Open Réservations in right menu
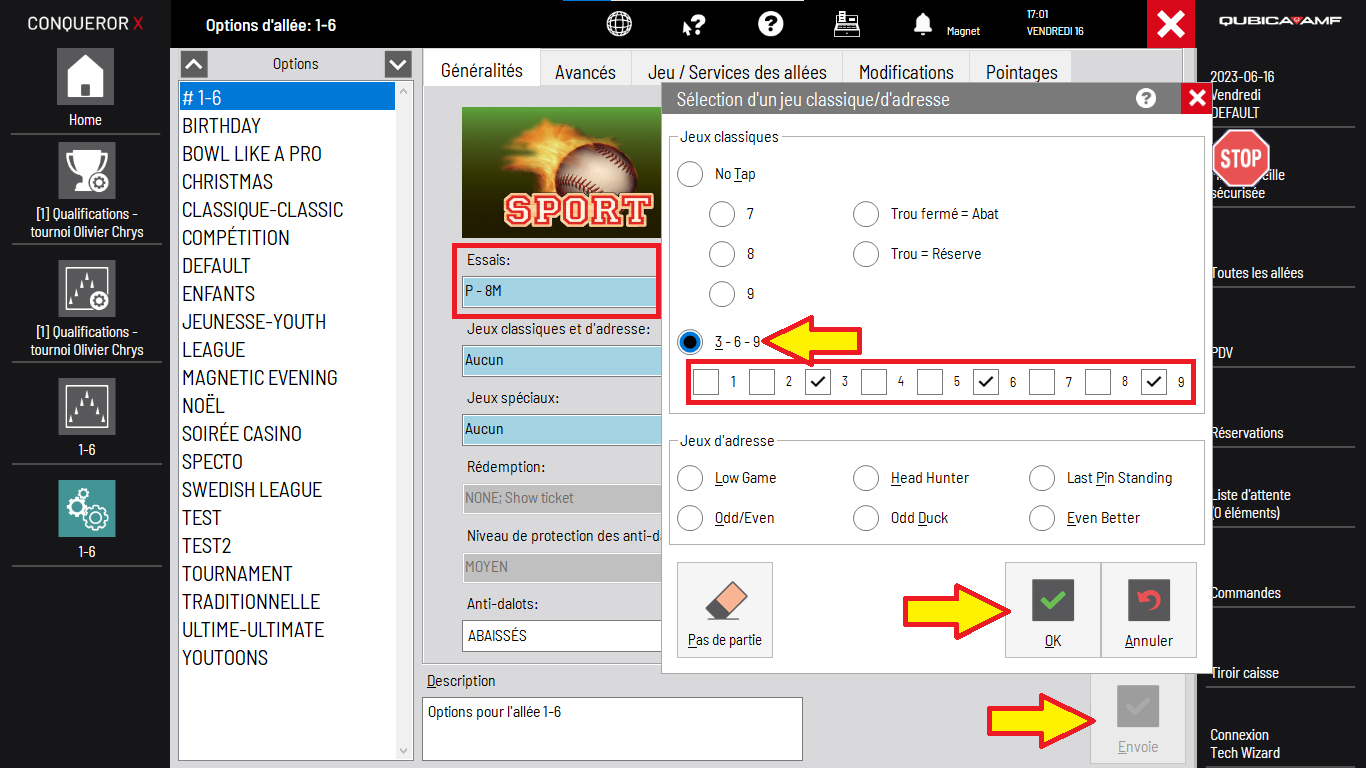 point(1247,433)
